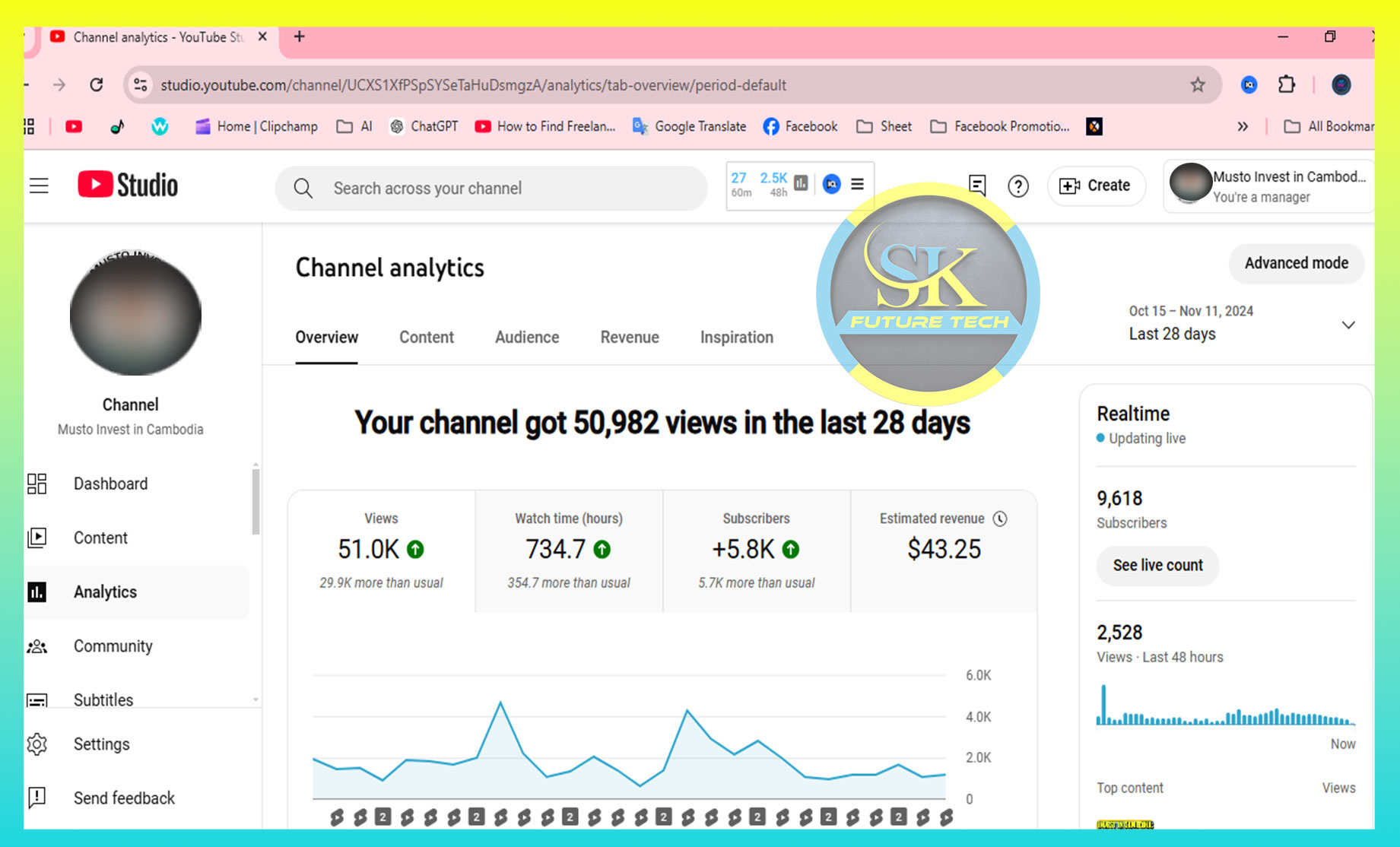Select the Subtitles sidebar icon
Image resolution: width=1400 pixels, height=847 pixels.
click(37, 699)
